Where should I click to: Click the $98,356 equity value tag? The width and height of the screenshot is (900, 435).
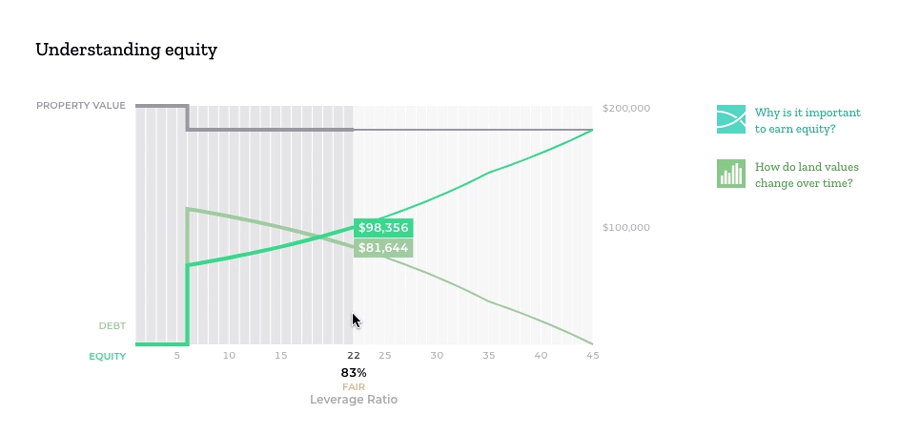(x=383, y=228)
